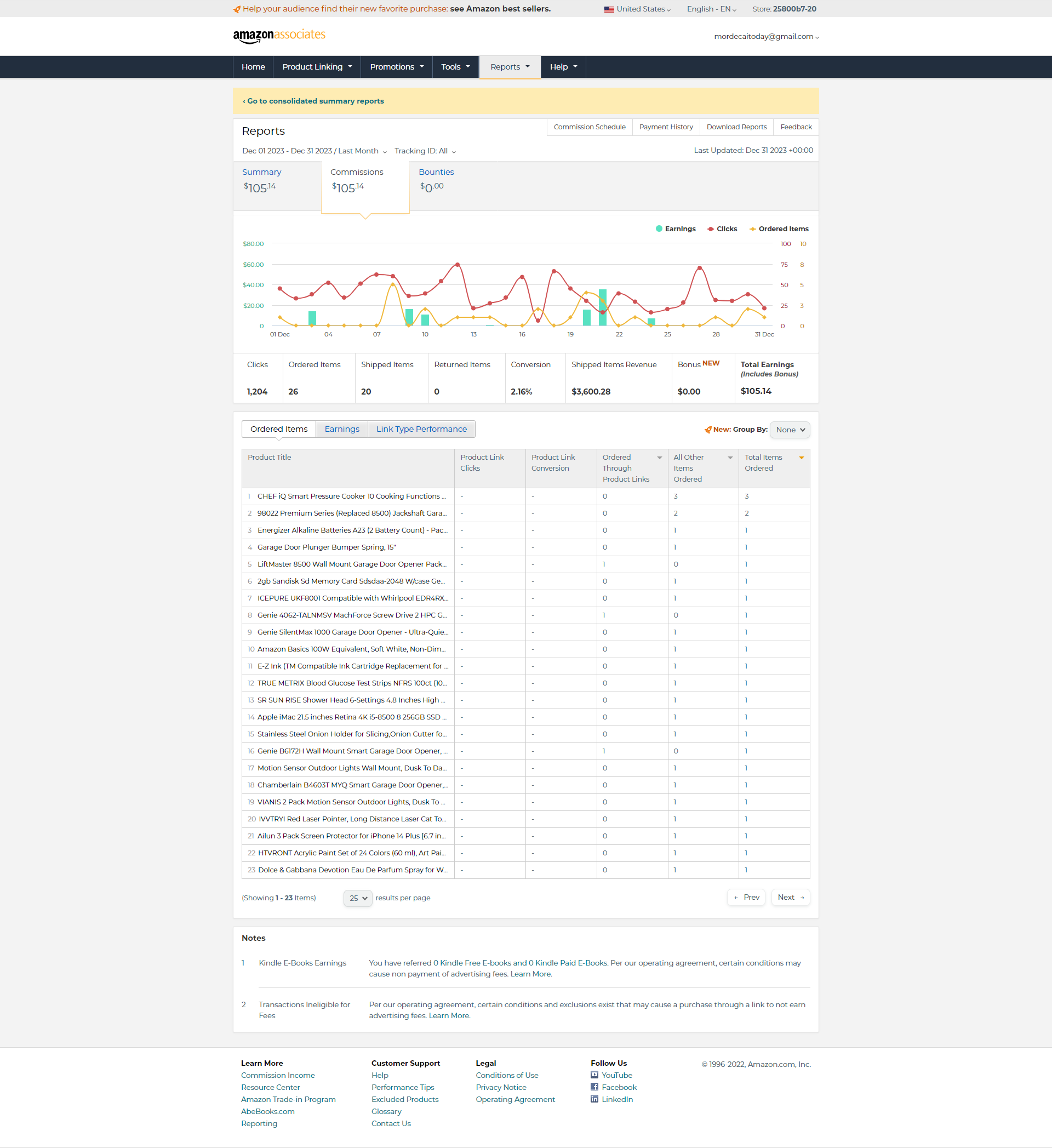The height and width of the screenshot is (1148, 1052).
Task: Click the Commission Income footer link
Action: pos(278,1075)
